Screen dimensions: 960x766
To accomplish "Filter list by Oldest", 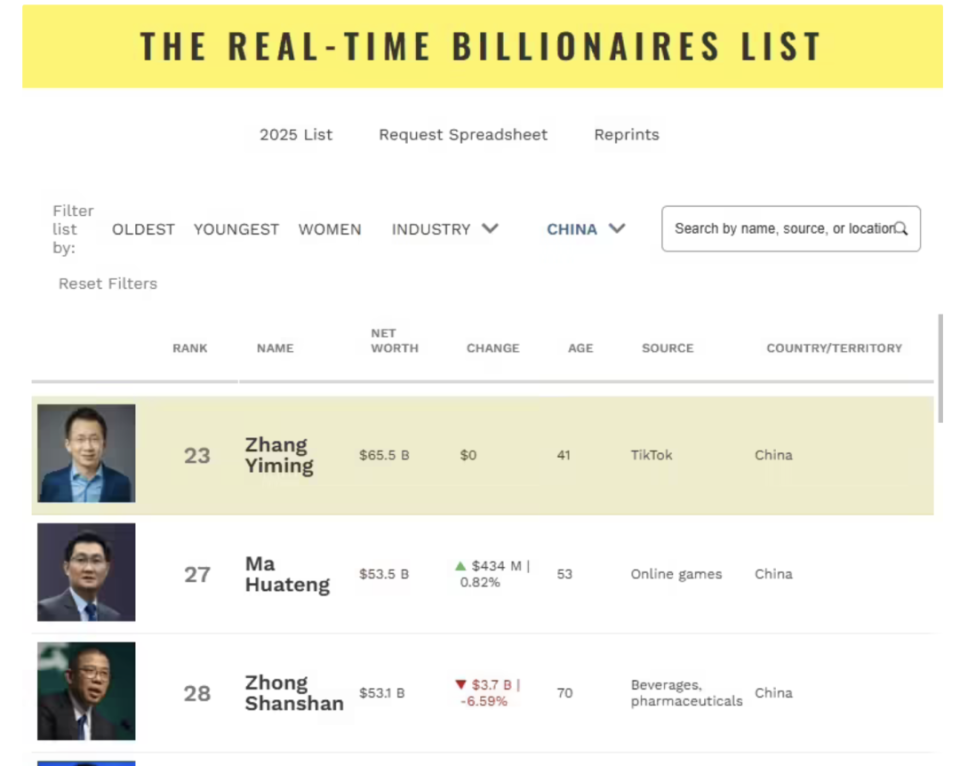I will coord(143,229).
